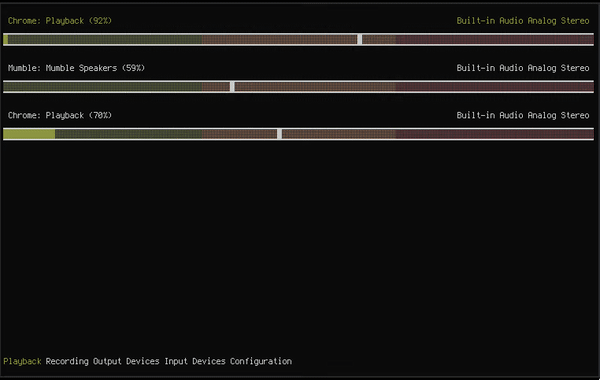The height and width of the screenshot is (380, 600).
Task: Open the Configuration tab
Action: [261, 361]
